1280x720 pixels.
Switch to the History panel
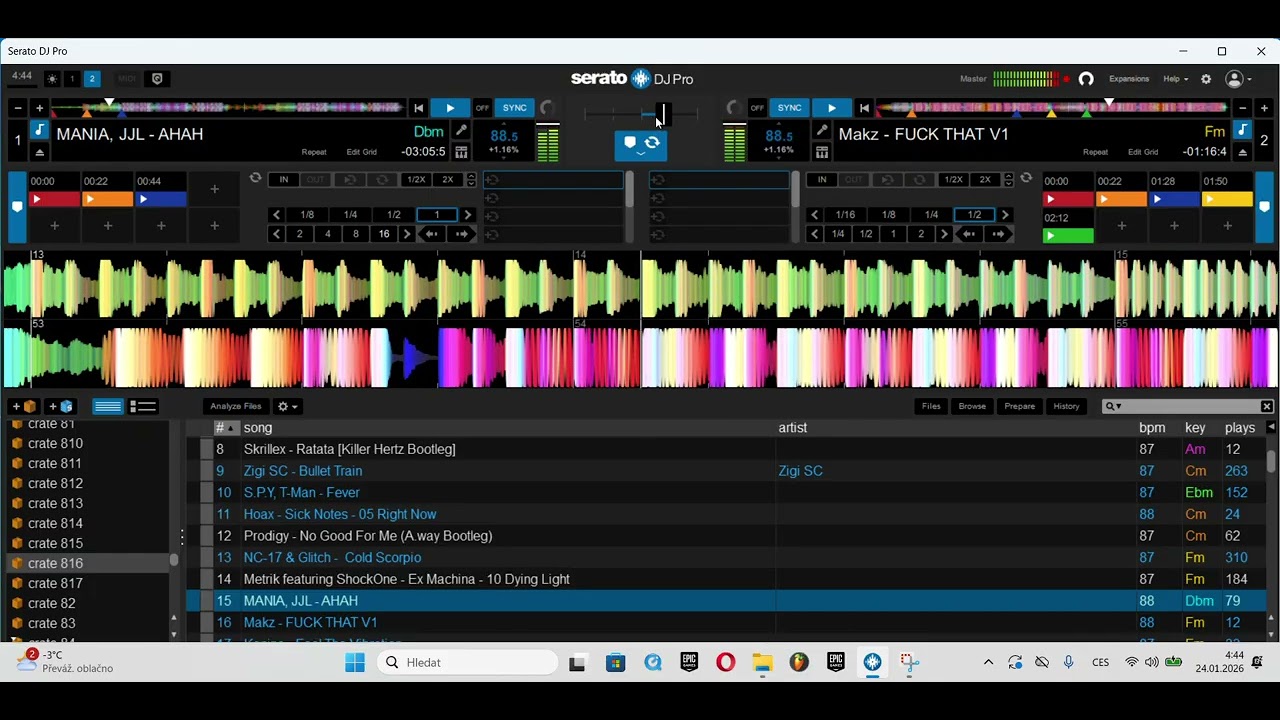tap(1066, 406)
